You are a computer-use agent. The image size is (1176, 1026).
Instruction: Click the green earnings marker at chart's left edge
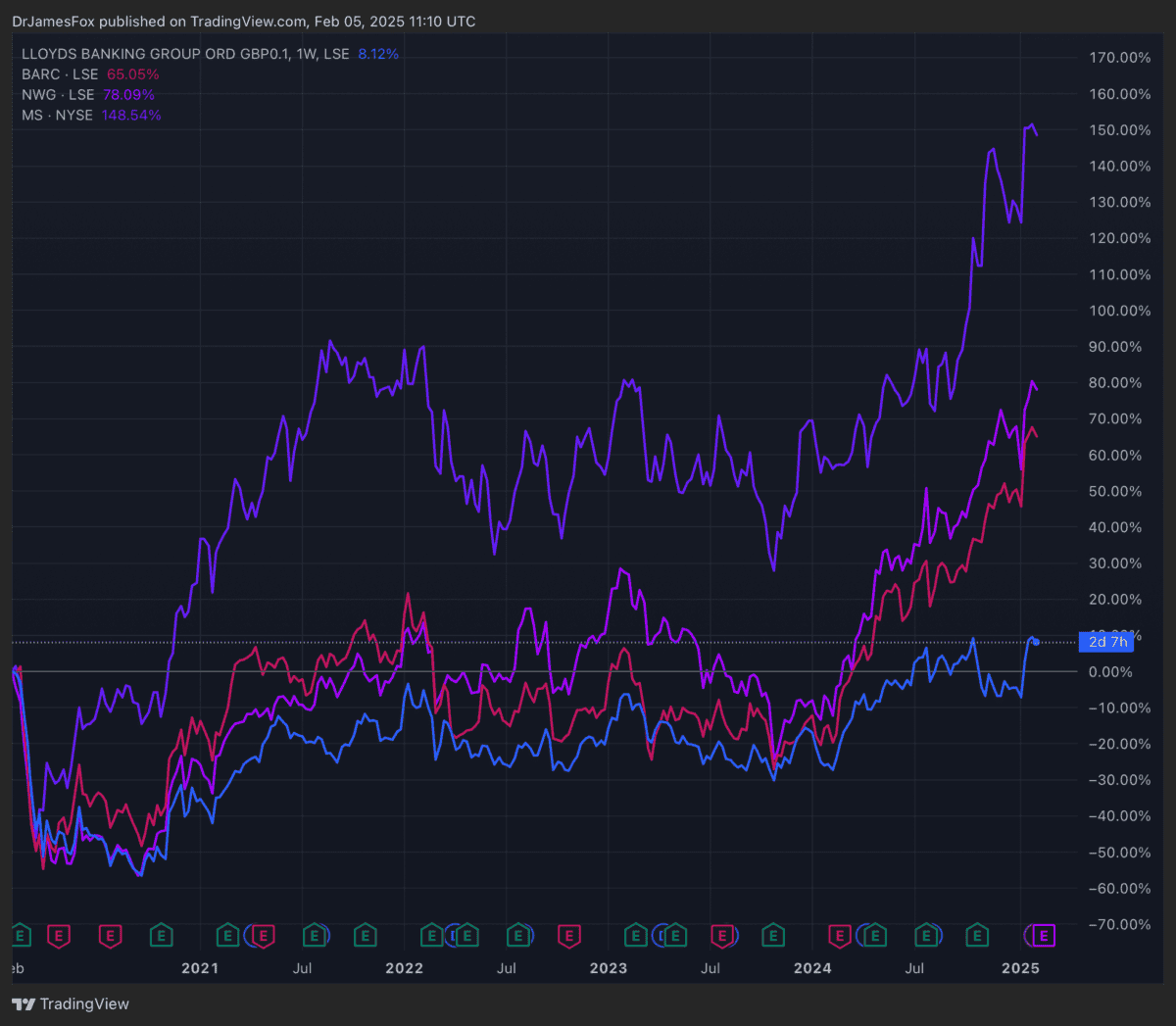point(19,936)
